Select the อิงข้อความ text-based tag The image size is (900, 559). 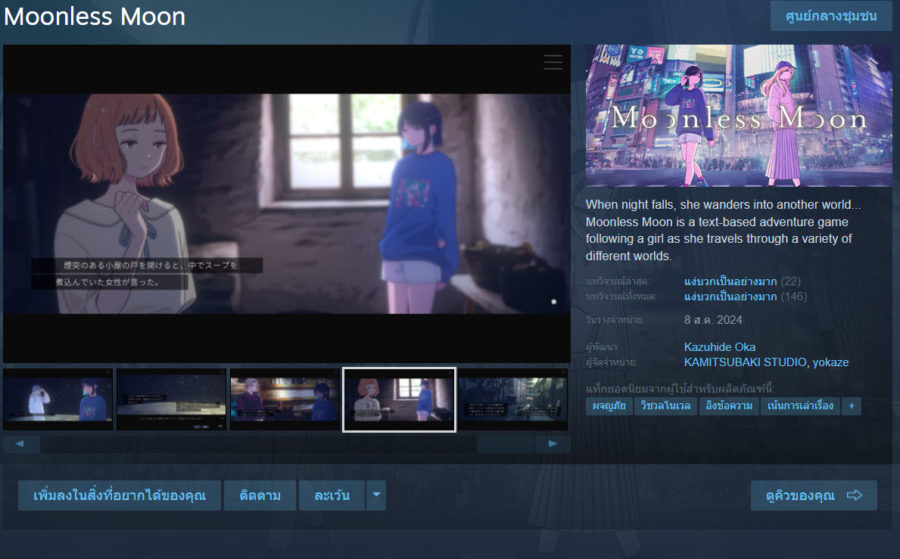[729, 406]
